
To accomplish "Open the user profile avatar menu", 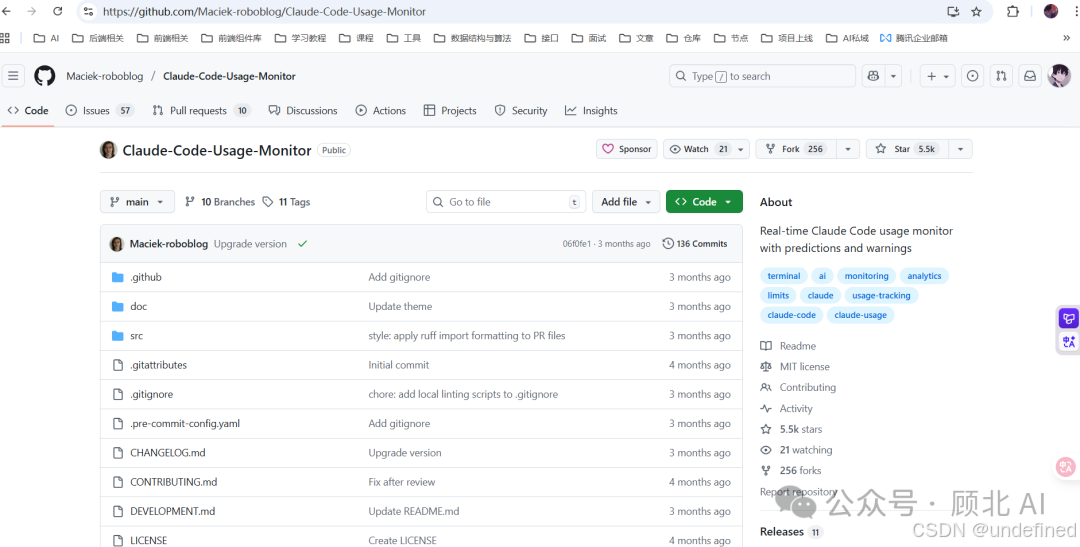I will coord(1059,76).
